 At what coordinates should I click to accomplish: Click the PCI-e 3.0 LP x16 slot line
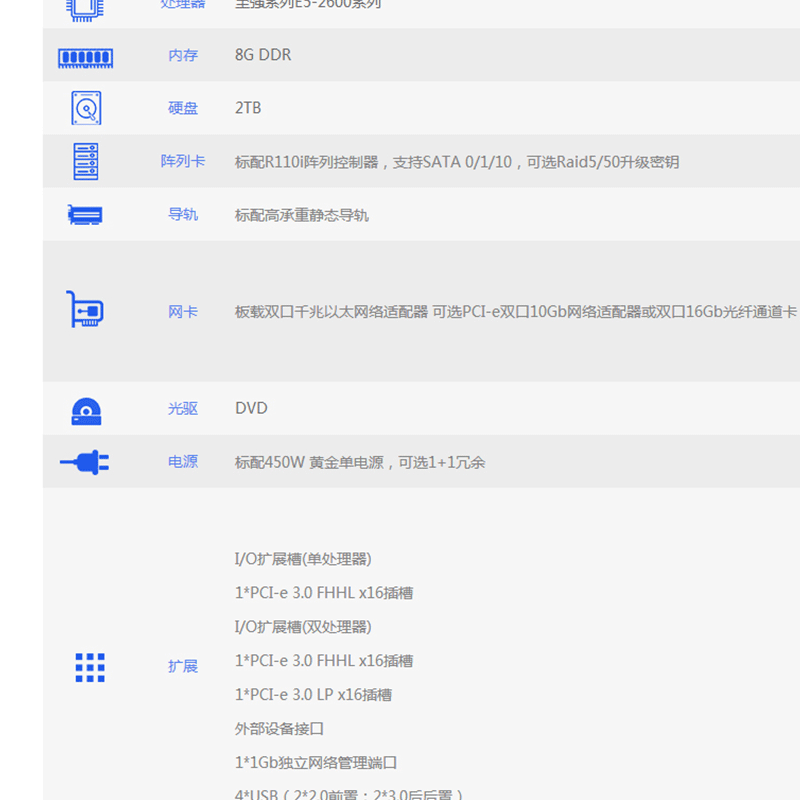pos(313,695)
